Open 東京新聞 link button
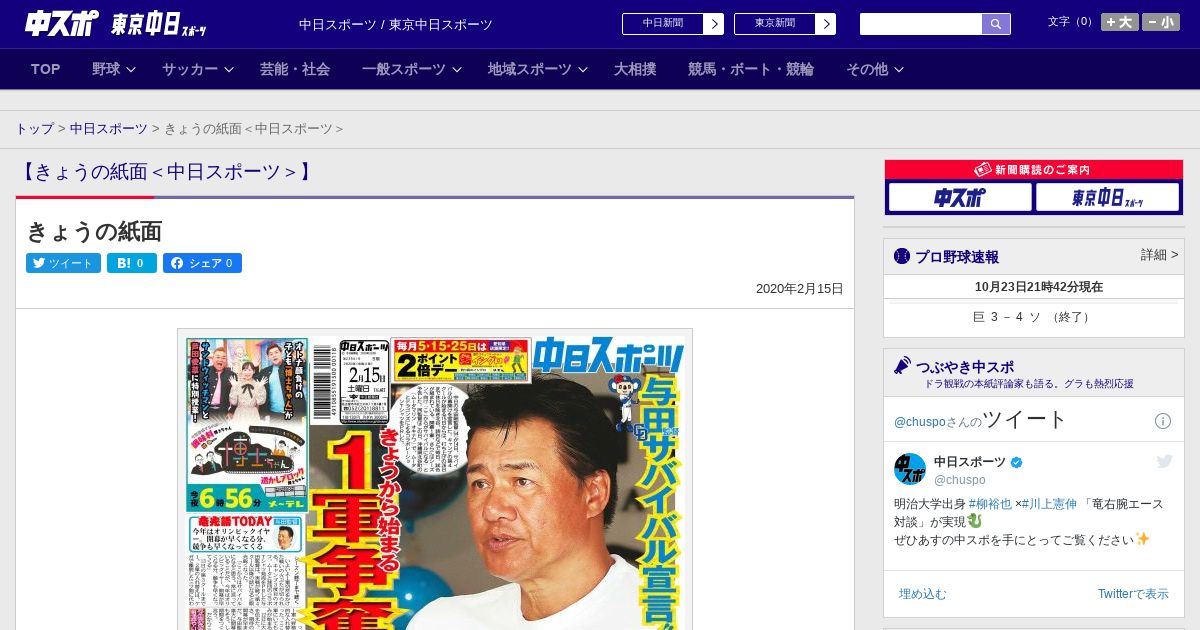 point(774,24)
